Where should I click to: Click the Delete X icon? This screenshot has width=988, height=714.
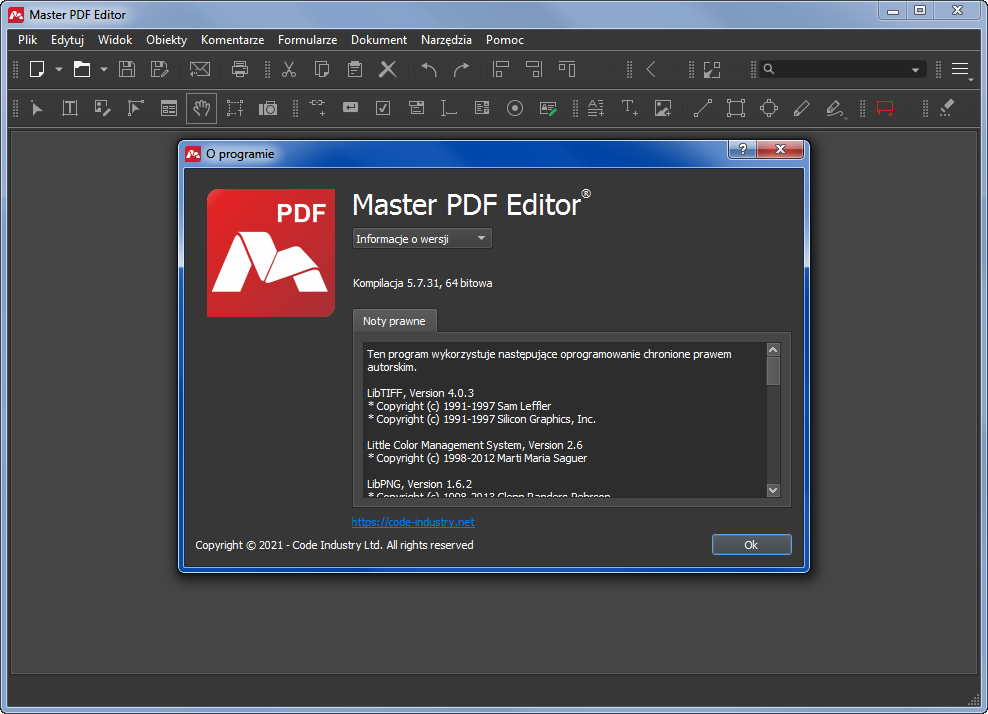click(x=388, y=69)
